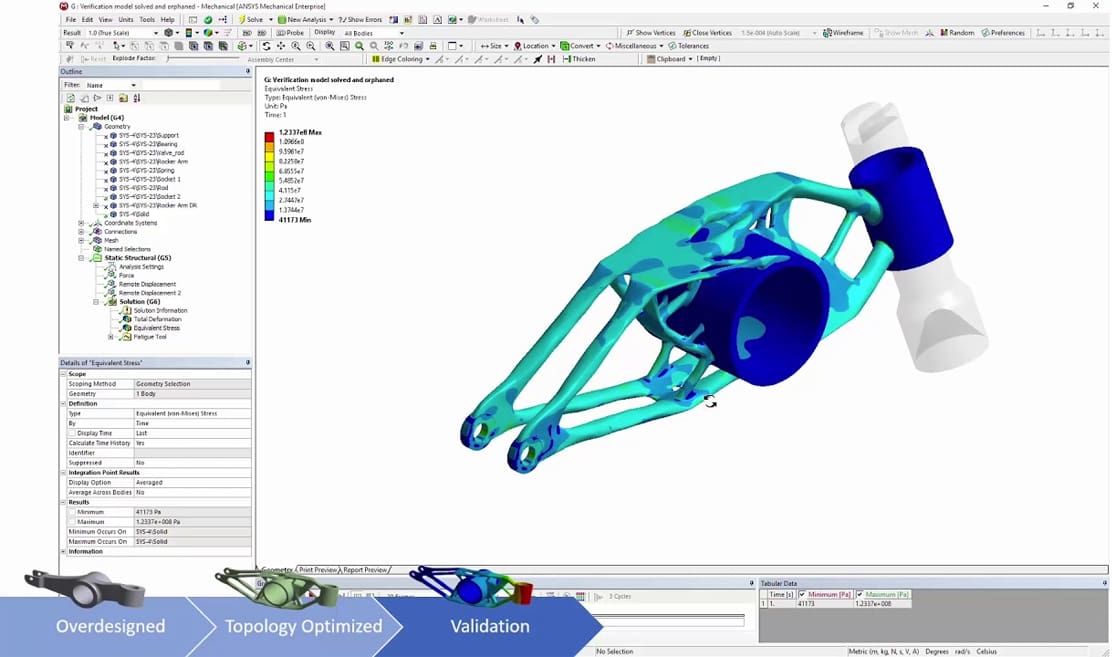Click the sort icon in Outline toolbar
This screenshot has height=657, width=1112.
[137, 98]
